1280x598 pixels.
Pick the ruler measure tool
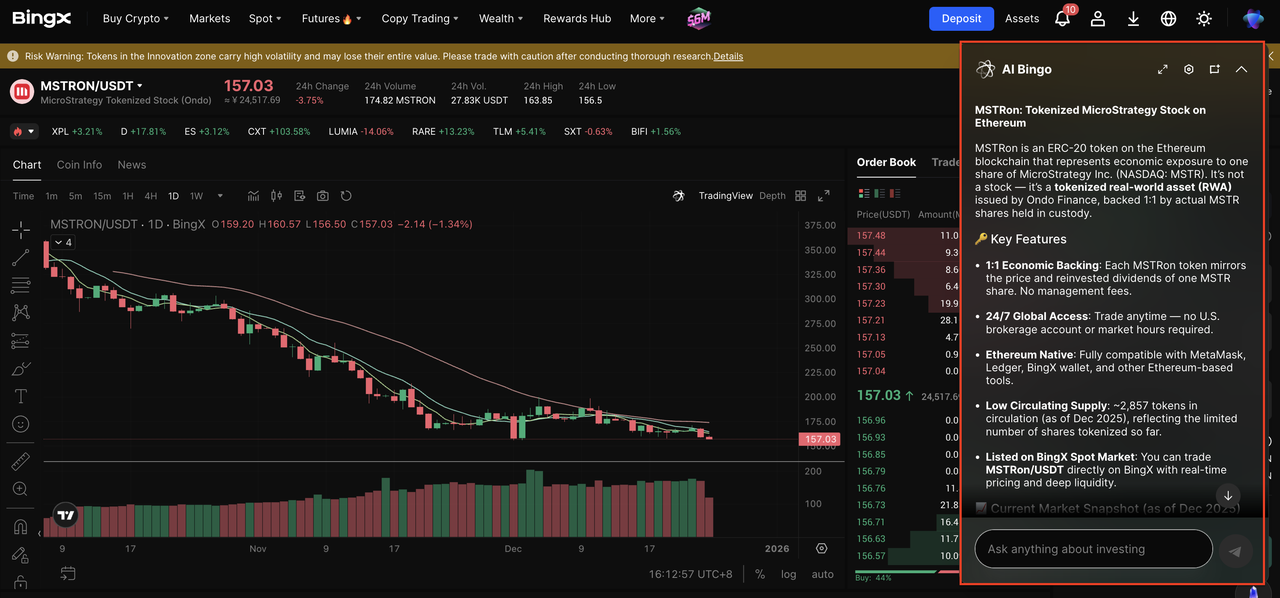[x=20, y=461]
